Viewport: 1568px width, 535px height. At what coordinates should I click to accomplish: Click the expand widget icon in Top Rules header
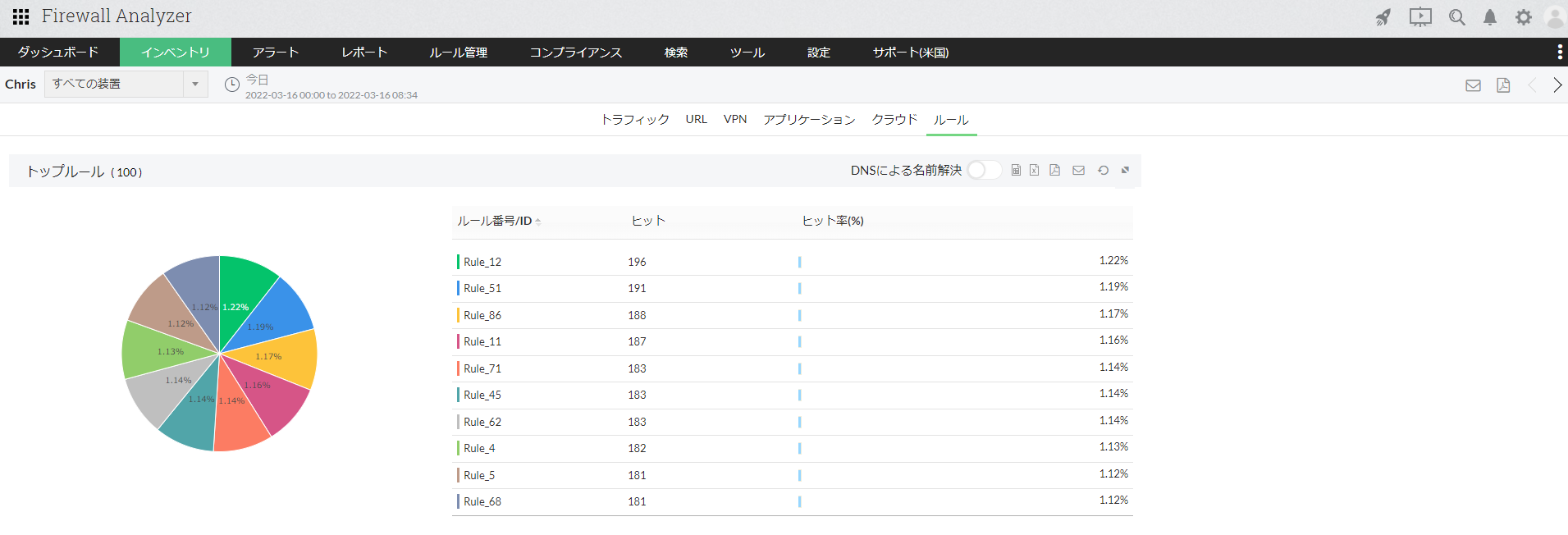pos(1126,170)
